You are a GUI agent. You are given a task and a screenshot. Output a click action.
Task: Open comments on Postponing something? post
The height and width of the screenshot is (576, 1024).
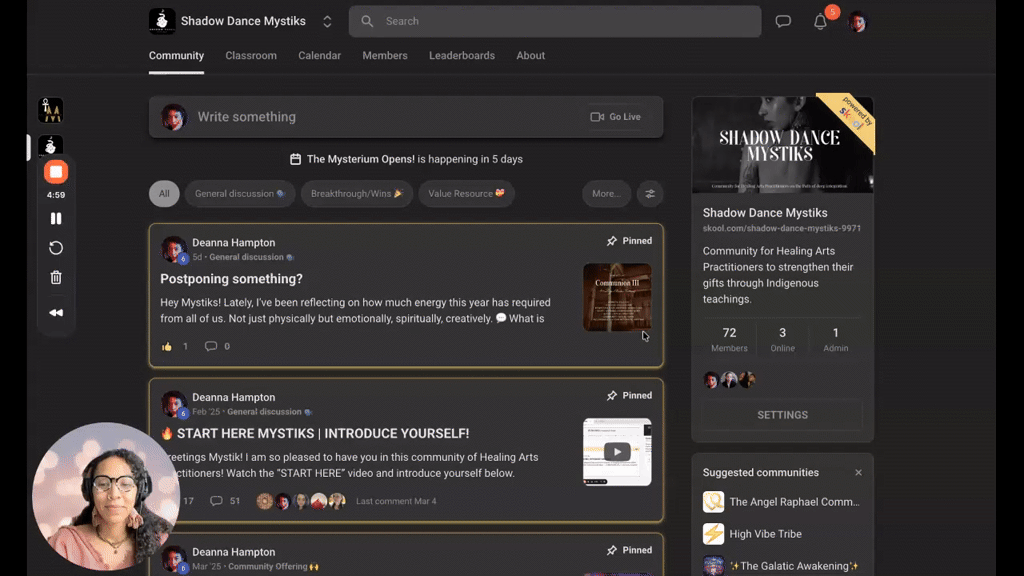point(210,346)
